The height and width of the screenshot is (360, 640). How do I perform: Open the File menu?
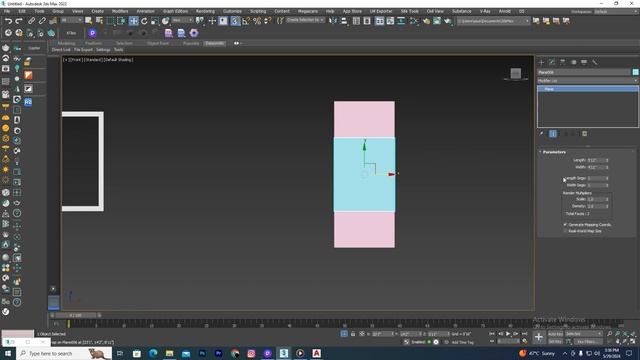click(x=7, y=11)
